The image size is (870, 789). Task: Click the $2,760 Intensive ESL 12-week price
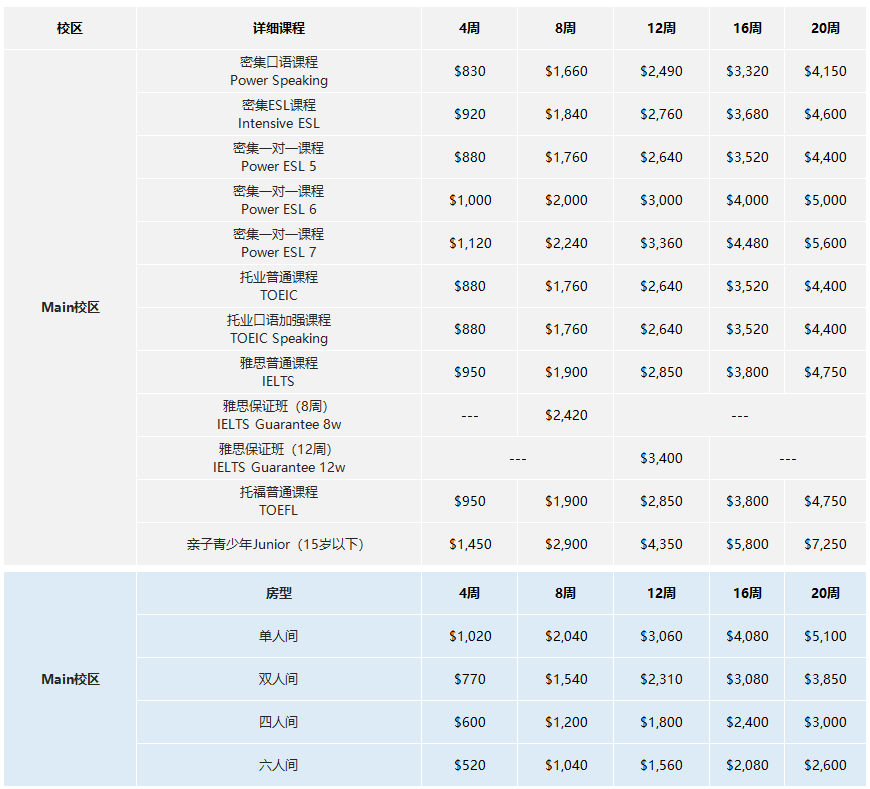click(661, 114)
